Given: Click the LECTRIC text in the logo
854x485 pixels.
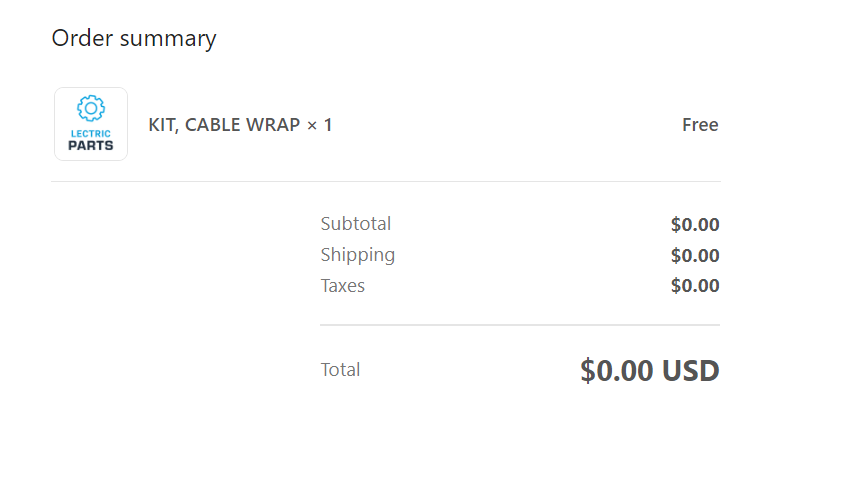Looking at the screenshot, I should [91, 133].
